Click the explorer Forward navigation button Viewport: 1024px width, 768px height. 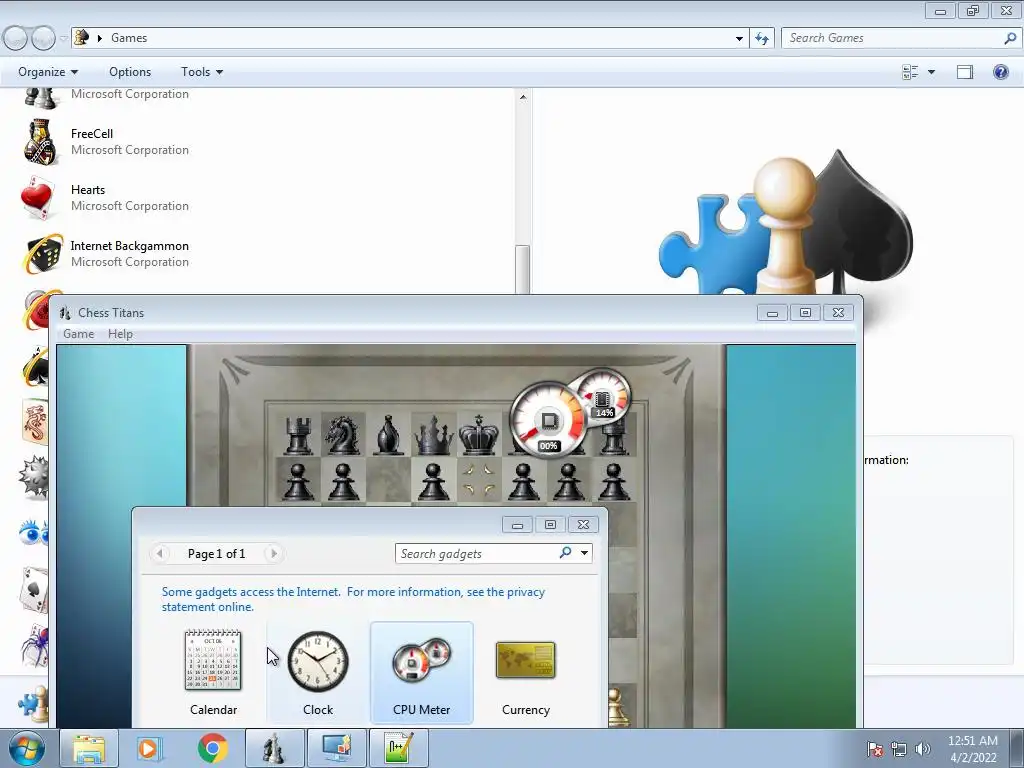pyautogui.click(x=44, y=38)
